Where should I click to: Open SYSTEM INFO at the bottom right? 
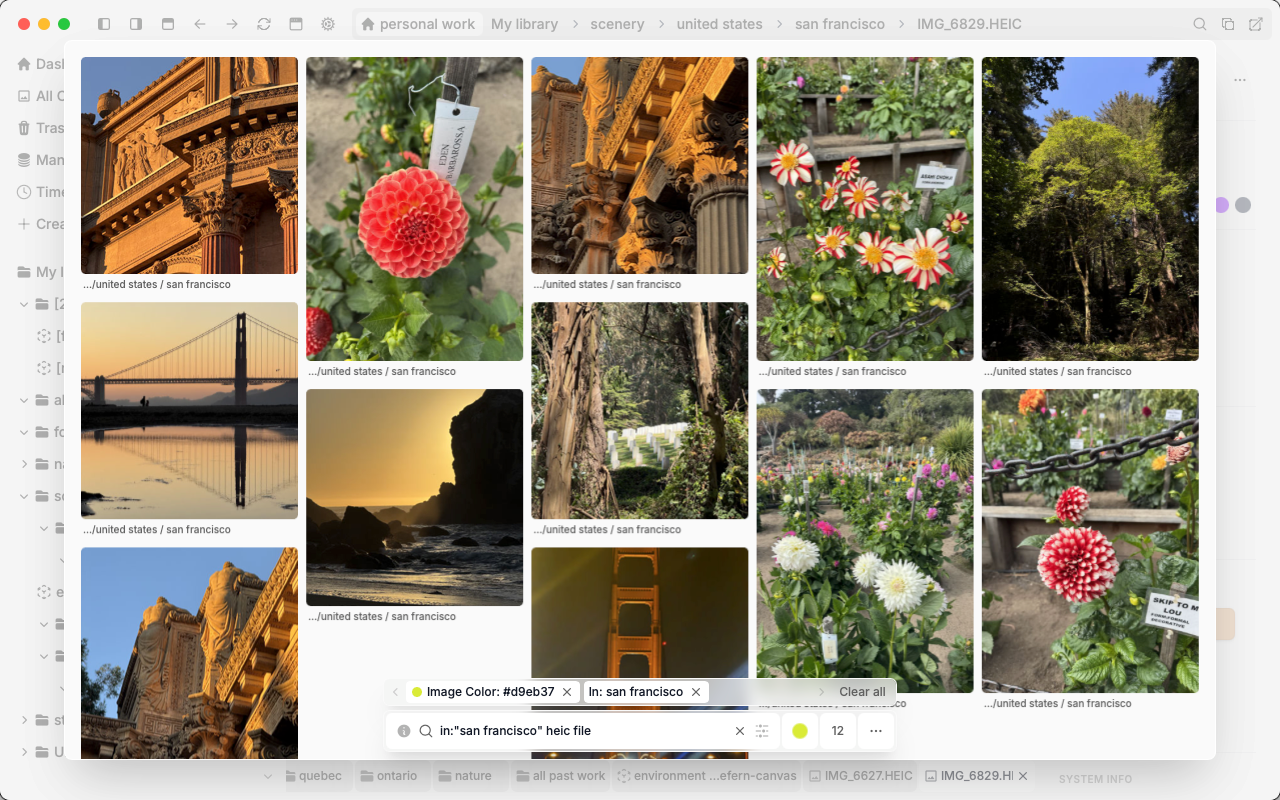coord(1095,779)
